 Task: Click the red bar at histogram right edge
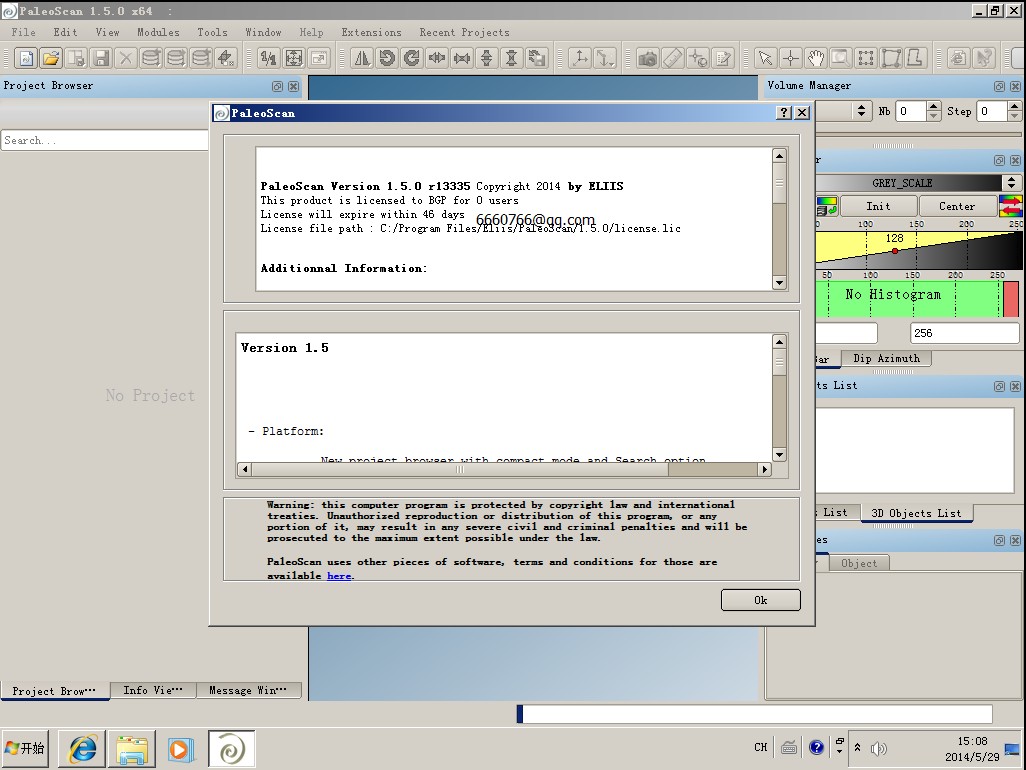point(1011,299)
